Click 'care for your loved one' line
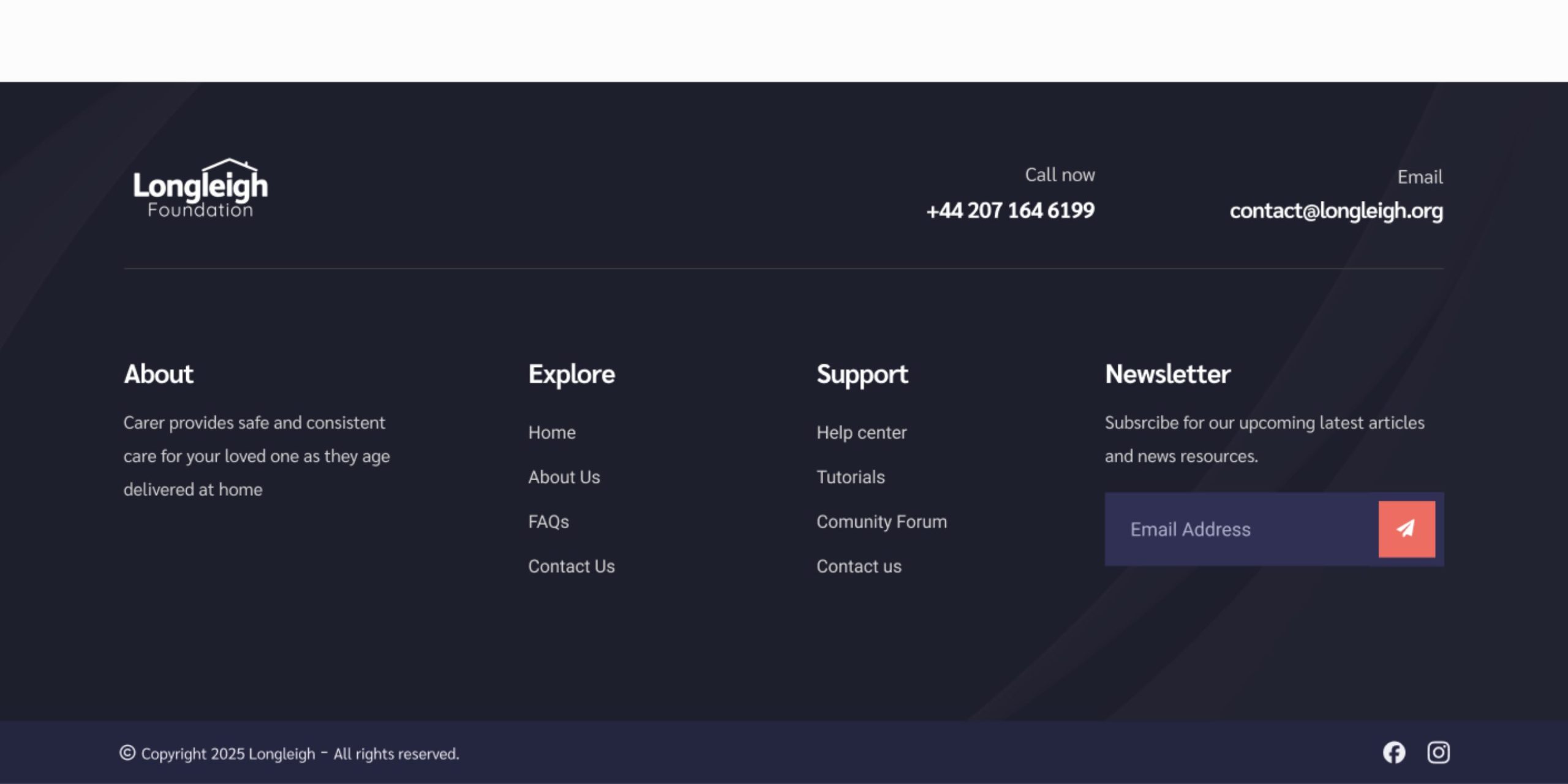The height and width of the screenshot is (784, 1568). click(257, 456)
